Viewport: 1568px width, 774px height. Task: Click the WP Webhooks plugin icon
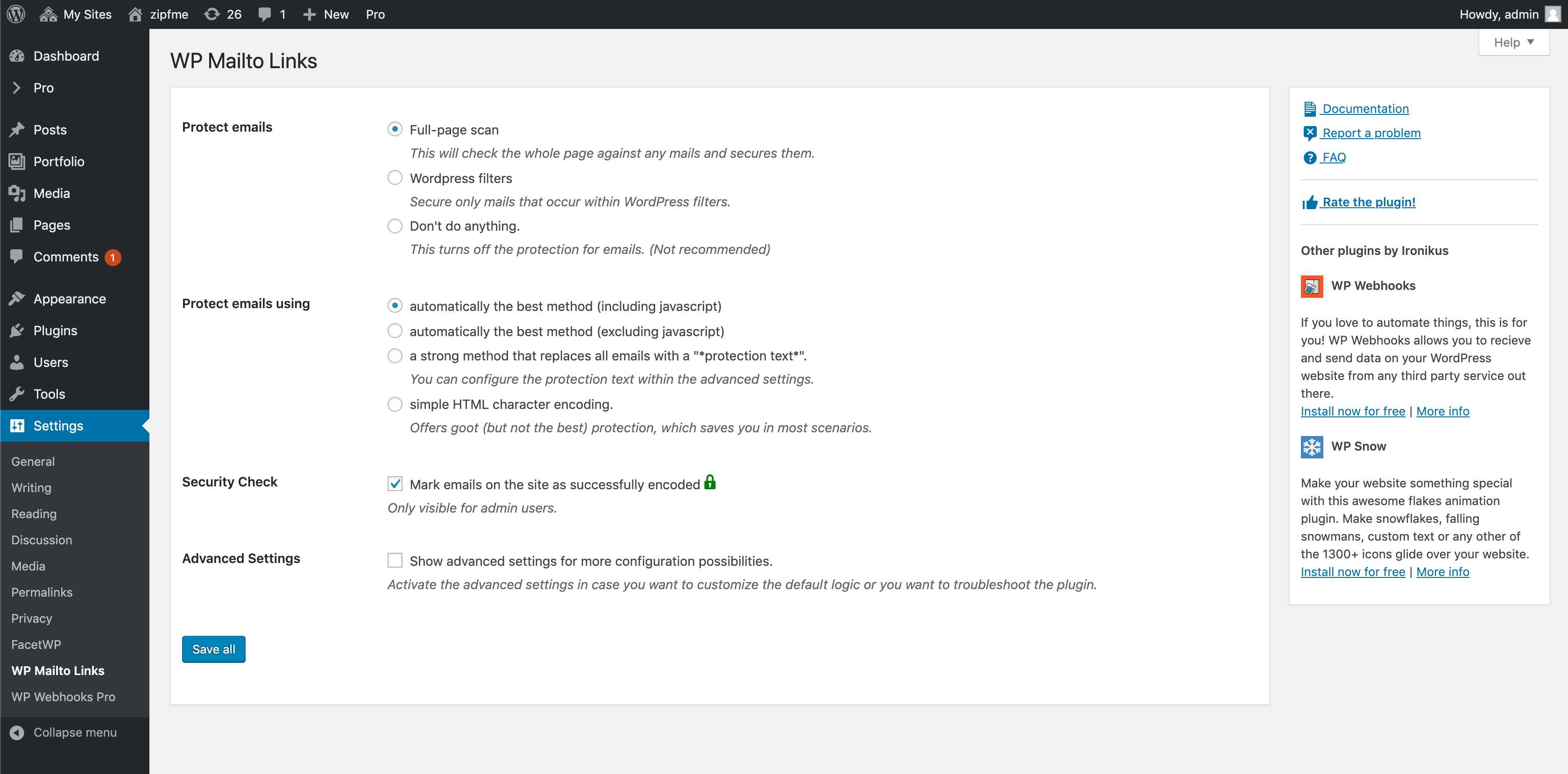coord(1311,285)
